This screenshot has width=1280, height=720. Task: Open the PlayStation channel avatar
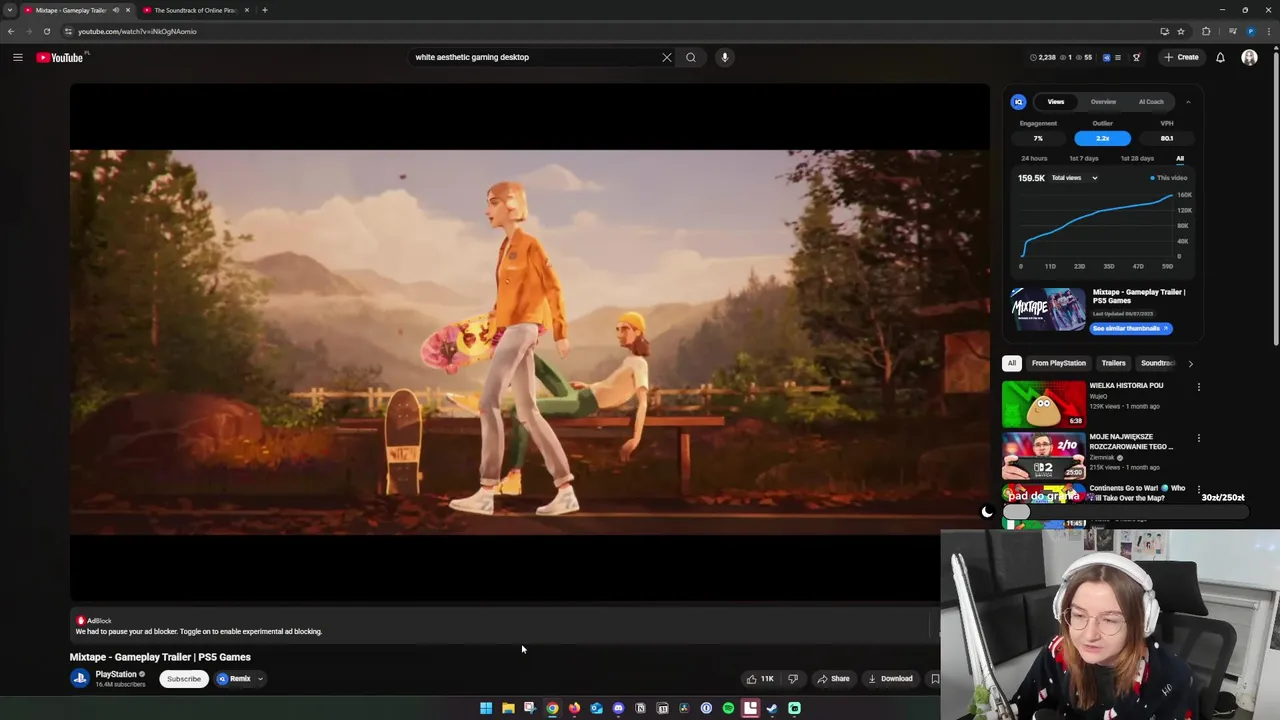pos(80,678)
